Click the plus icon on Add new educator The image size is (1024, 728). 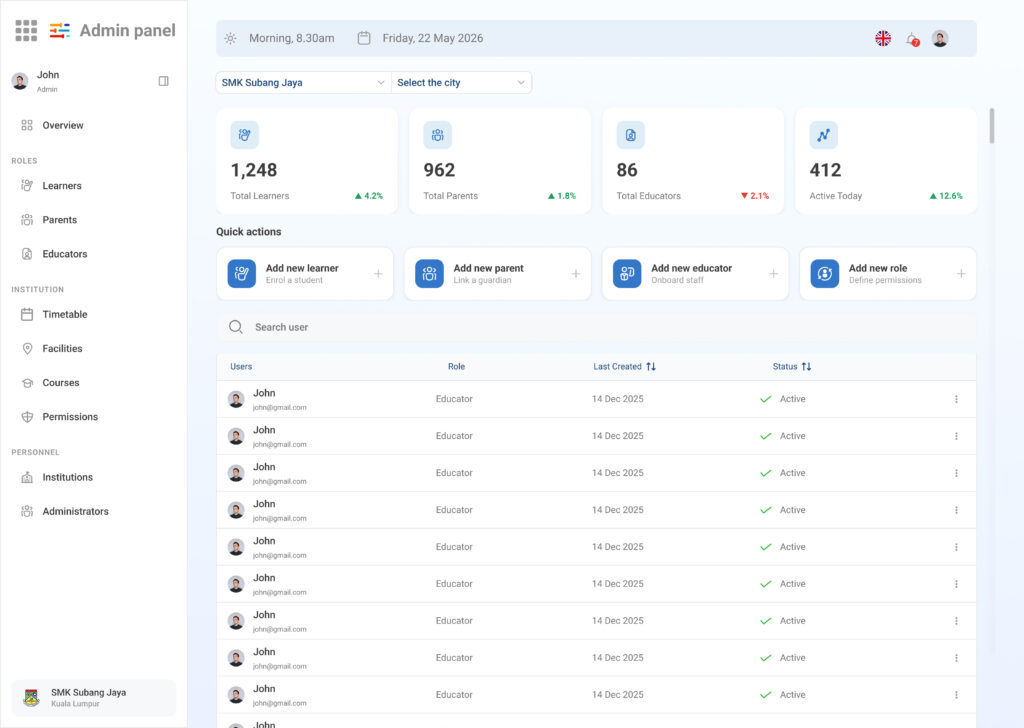coord(773,274)
